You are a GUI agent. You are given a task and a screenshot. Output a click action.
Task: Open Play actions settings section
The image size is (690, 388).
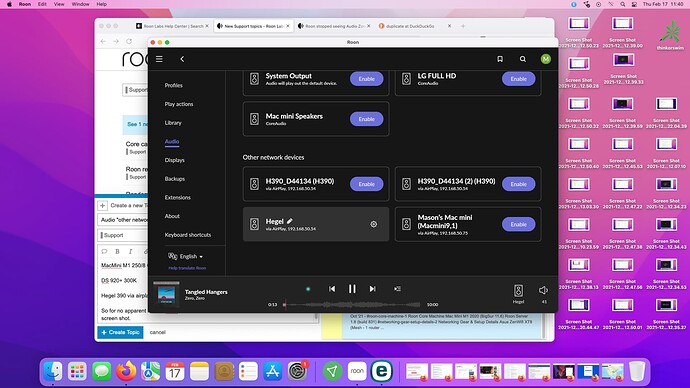click(179, 104)
